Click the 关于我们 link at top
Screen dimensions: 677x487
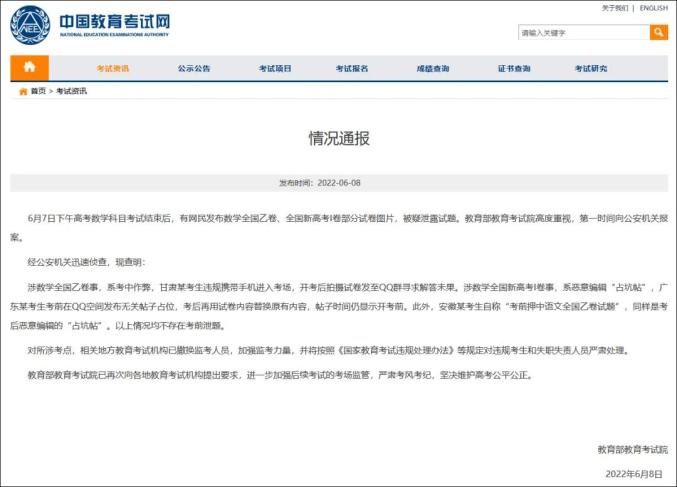(x=615, y=8)
